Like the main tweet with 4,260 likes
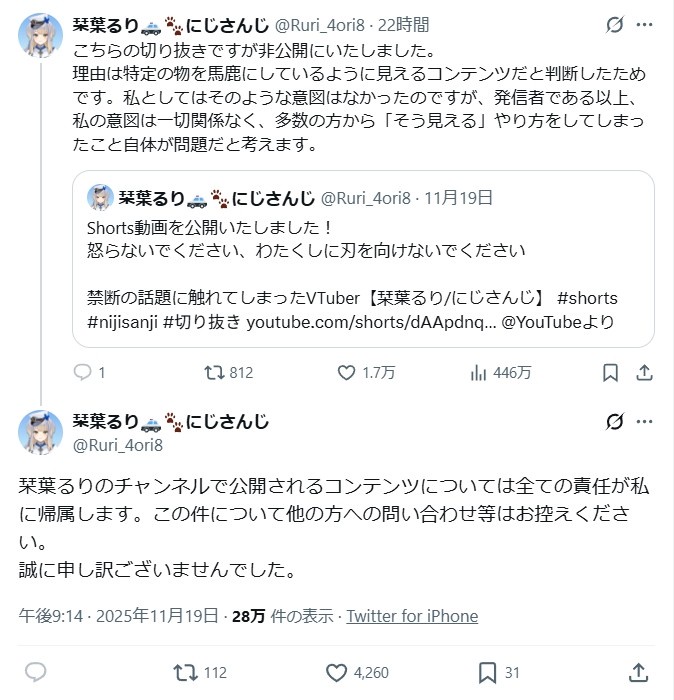The height and width of the screenshot is (700, 674). (x=337, y=672)
